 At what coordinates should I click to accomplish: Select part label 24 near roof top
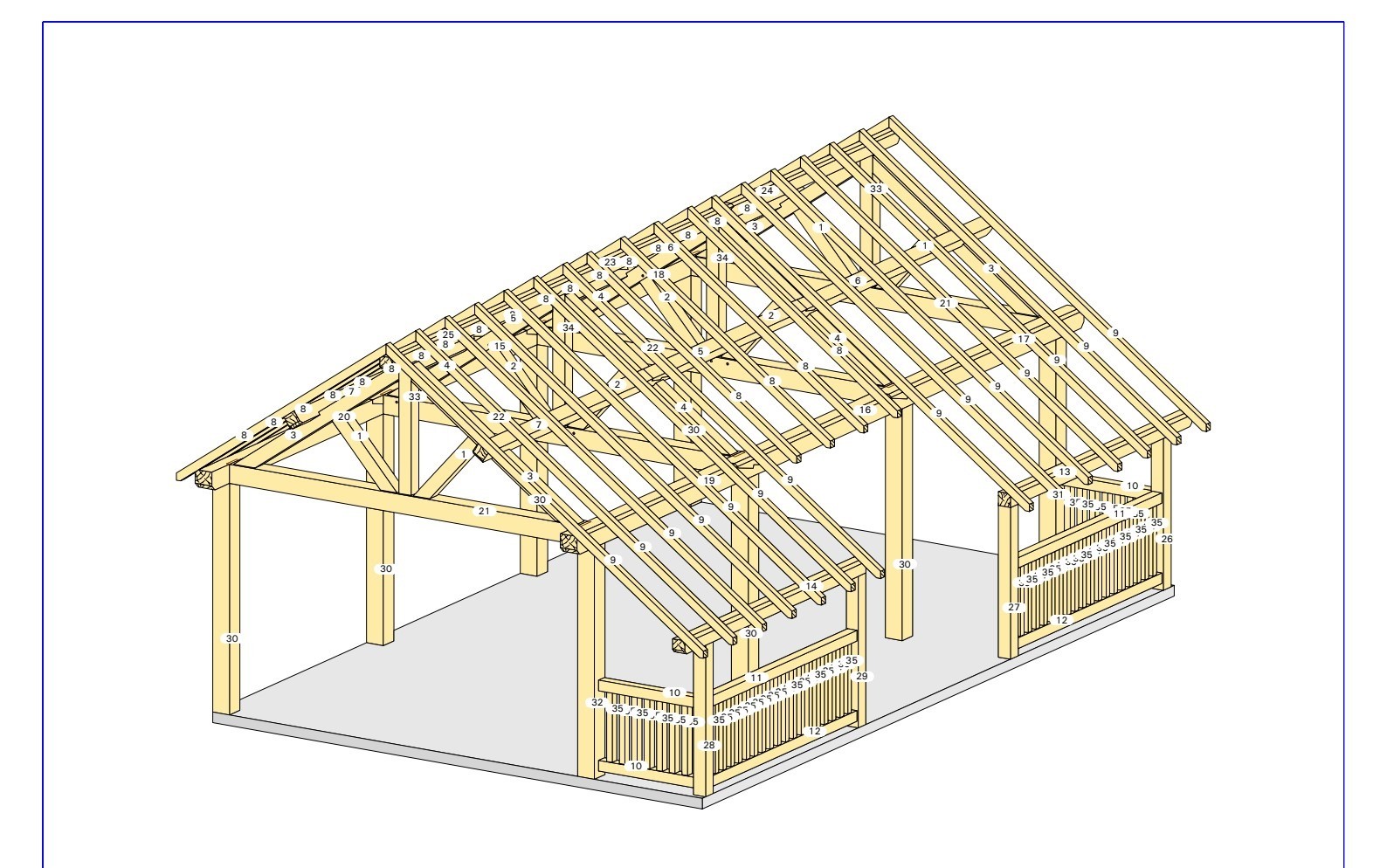(767, 190)
